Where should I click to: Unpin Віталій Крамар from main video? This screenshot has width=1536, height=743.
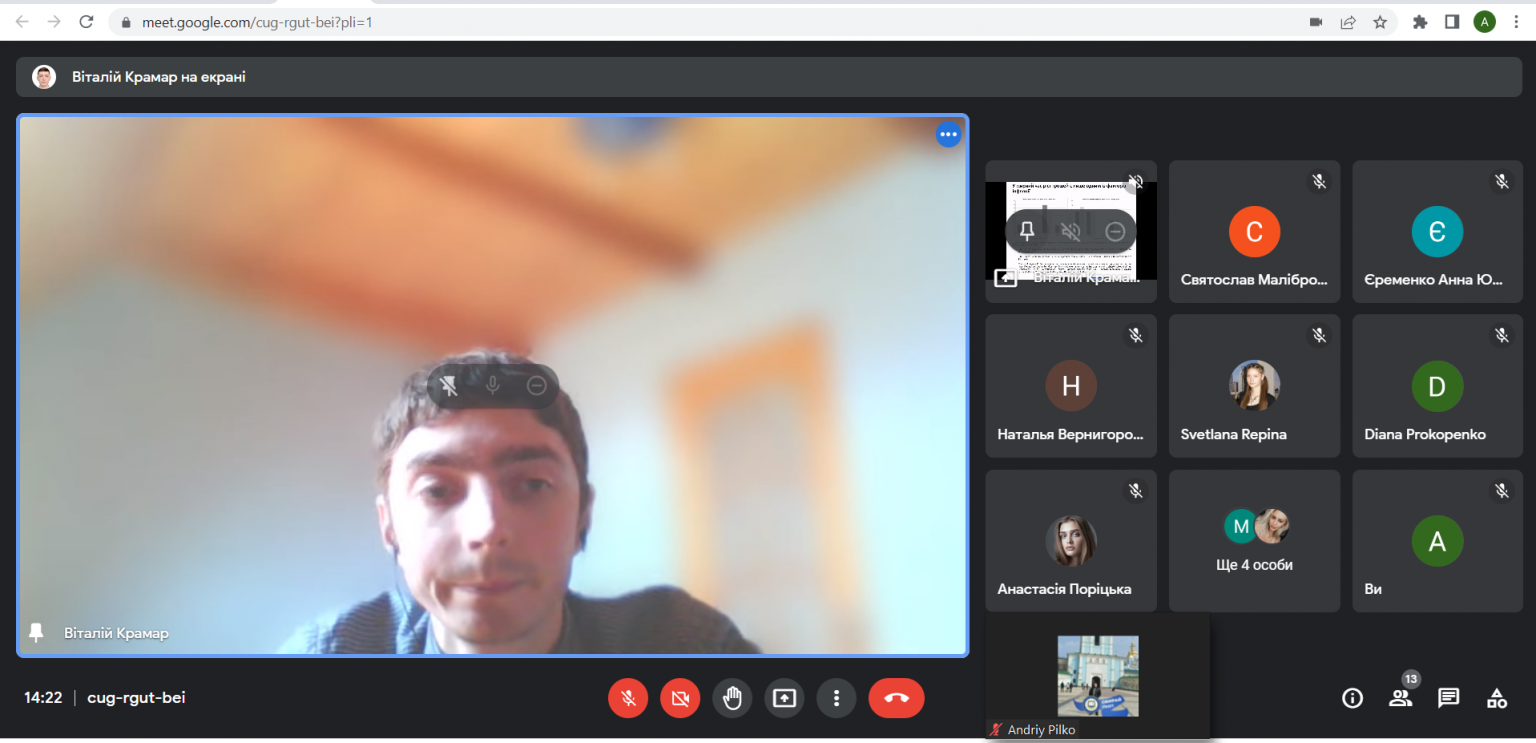450,385
